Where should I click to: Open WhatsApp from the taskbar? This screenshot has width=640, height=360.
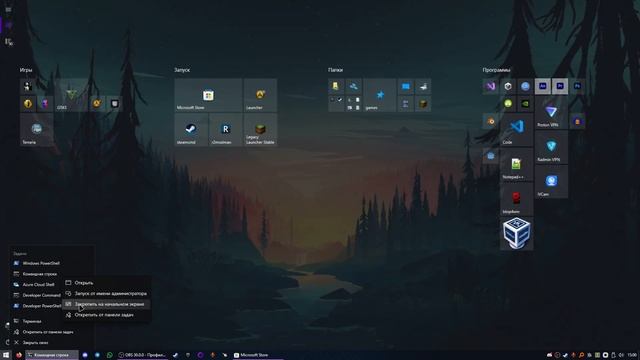coord(109,355)
